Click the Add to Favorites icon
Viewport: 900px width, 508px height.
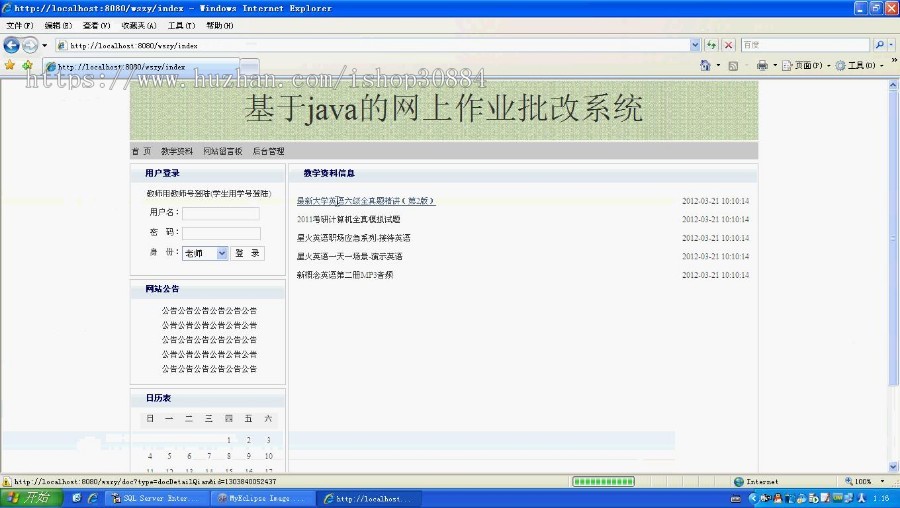coord(27,65)
